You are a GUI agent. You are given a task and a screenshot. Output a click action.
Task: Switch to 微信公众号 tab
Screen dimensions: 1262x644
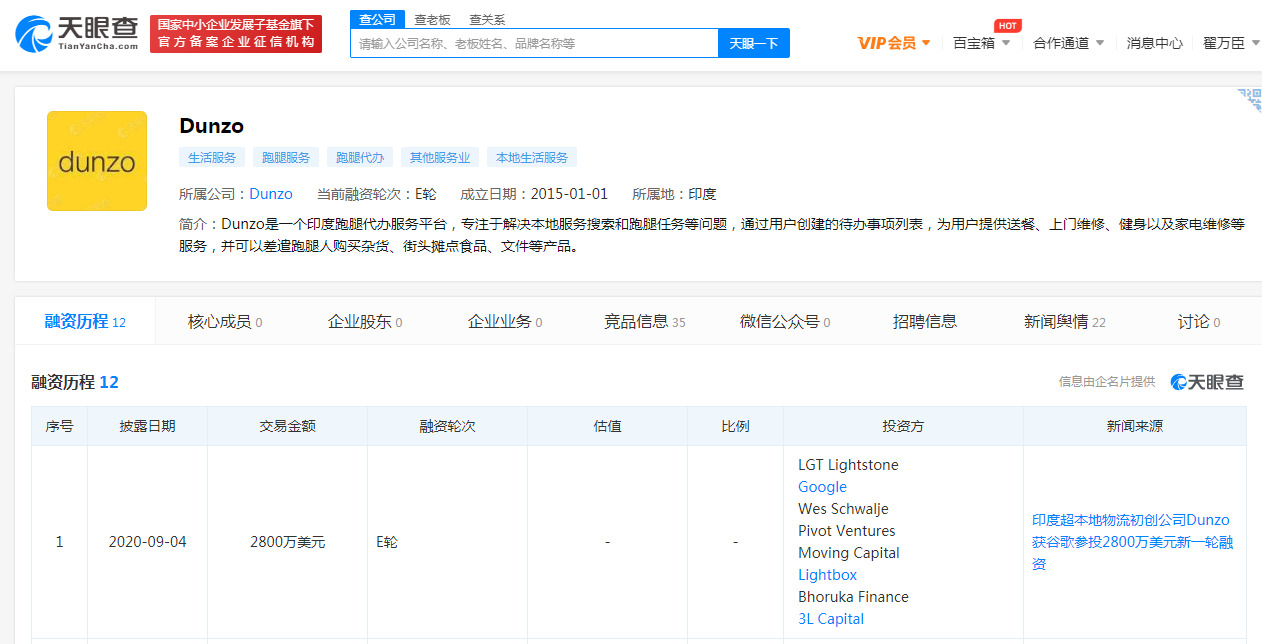785,321
